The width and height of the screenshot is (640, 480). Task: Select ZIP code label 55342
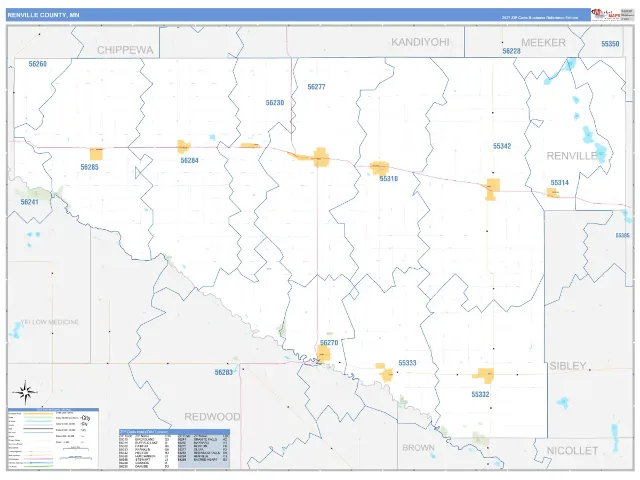point(502,146)
